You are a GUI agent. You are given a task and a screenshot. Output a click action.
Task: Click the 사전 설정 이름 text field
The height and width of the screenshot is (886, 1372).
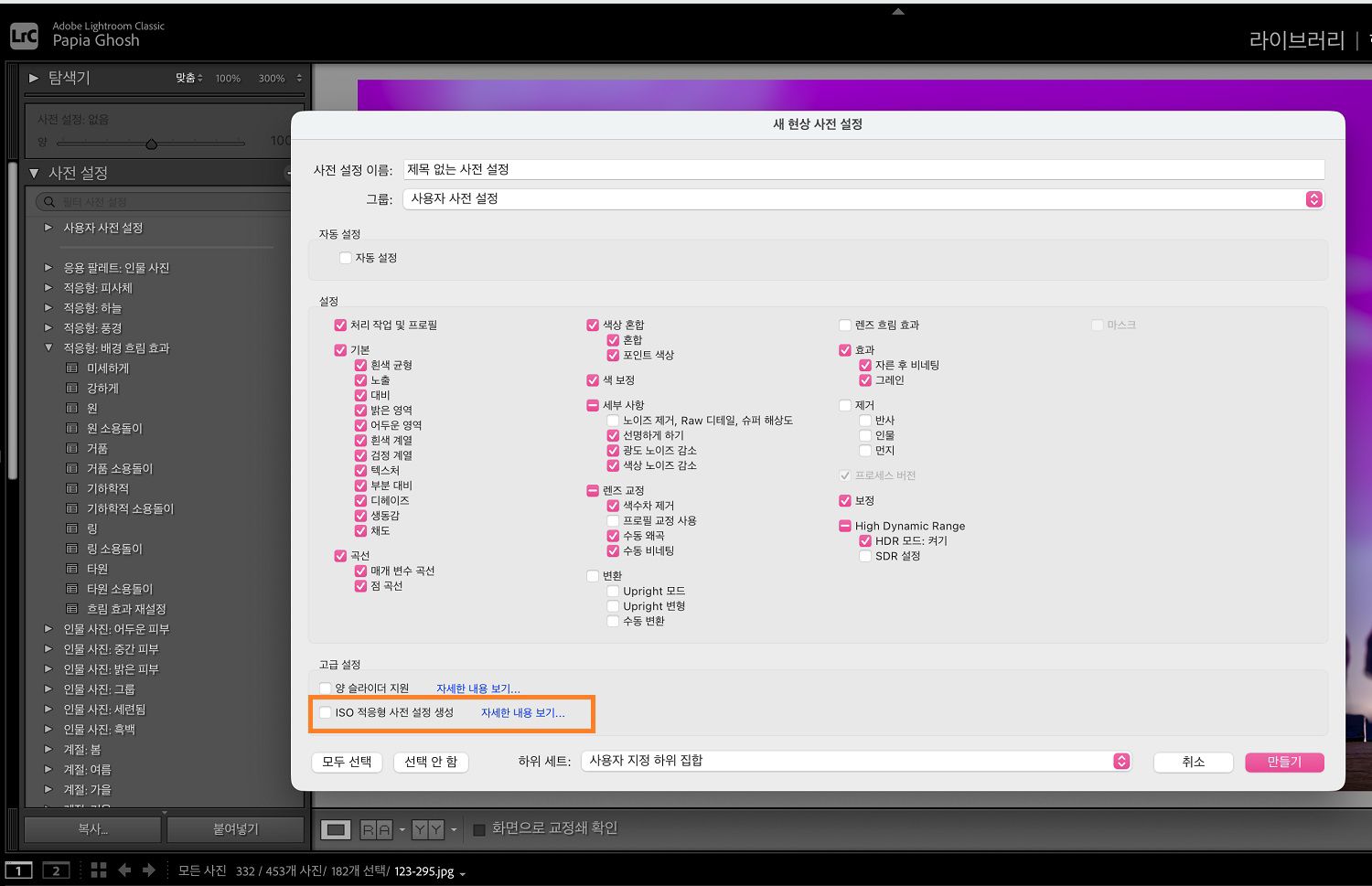(x=863, y=170)
